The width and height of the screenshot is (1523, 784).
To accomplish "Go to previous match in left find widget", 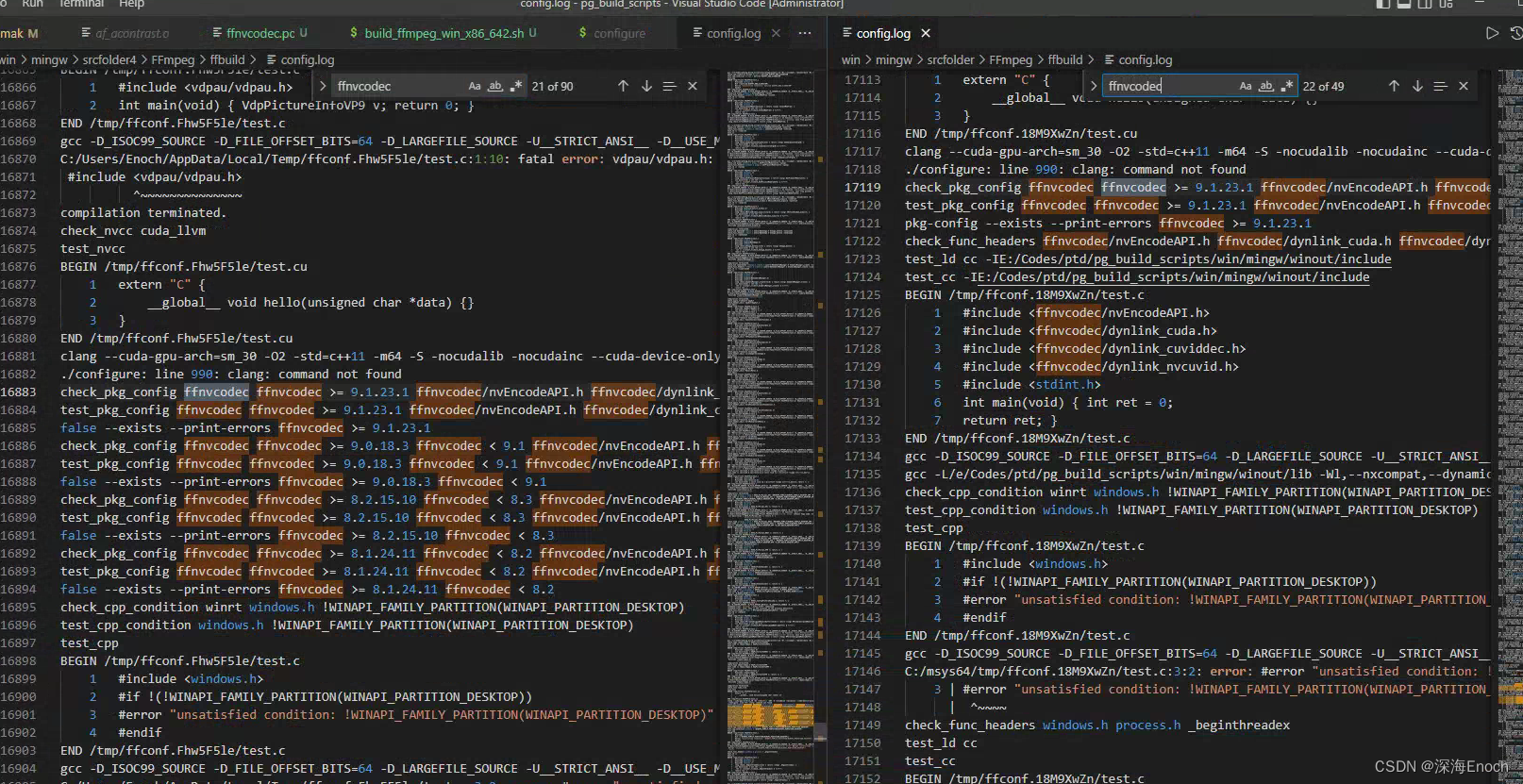I will (623, 86).
